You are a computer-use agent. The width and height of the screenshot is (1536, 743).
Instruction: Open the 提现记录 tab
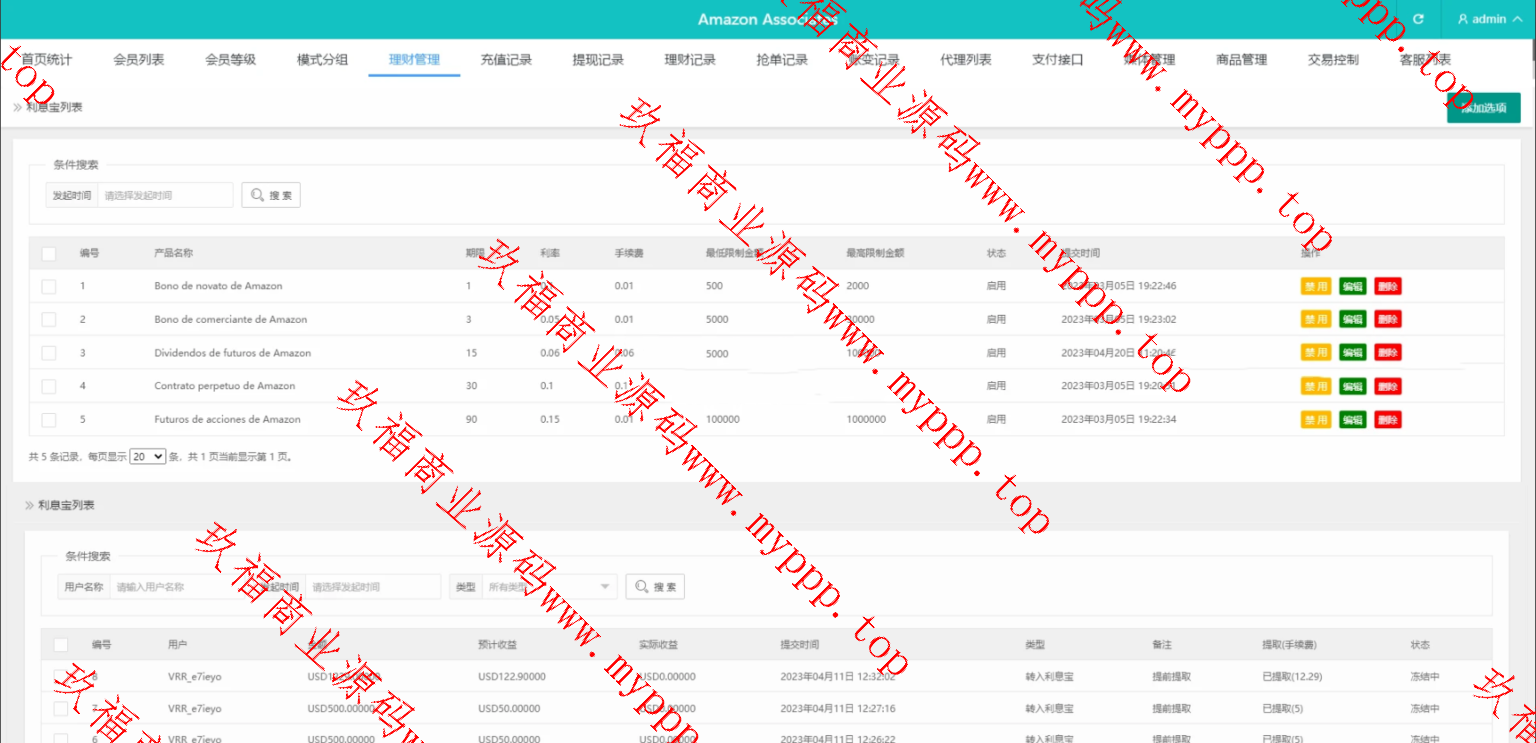point(598,60)
